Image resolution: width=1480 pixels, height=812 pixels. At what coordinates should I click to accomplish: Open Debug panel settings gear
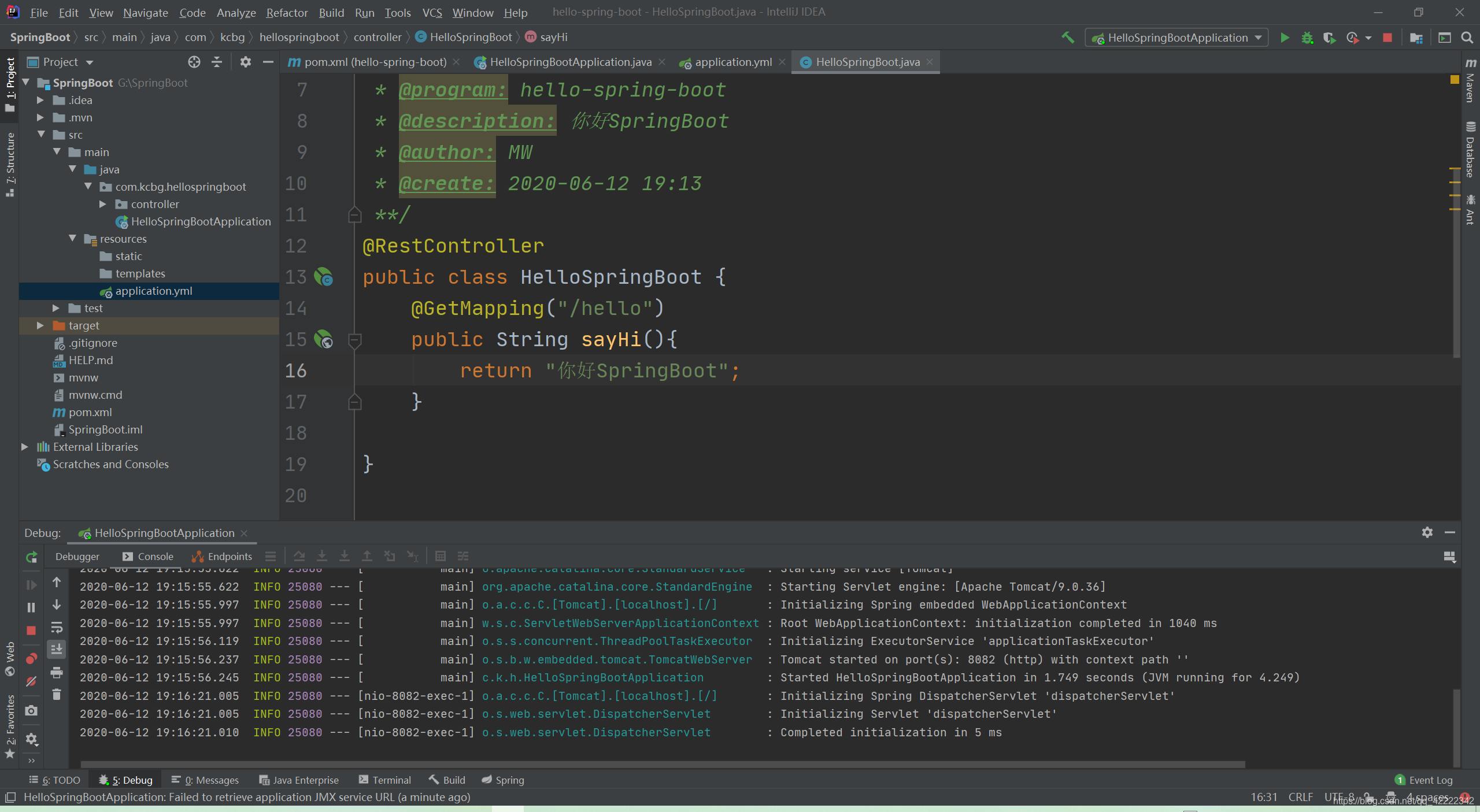[1427, 532]
